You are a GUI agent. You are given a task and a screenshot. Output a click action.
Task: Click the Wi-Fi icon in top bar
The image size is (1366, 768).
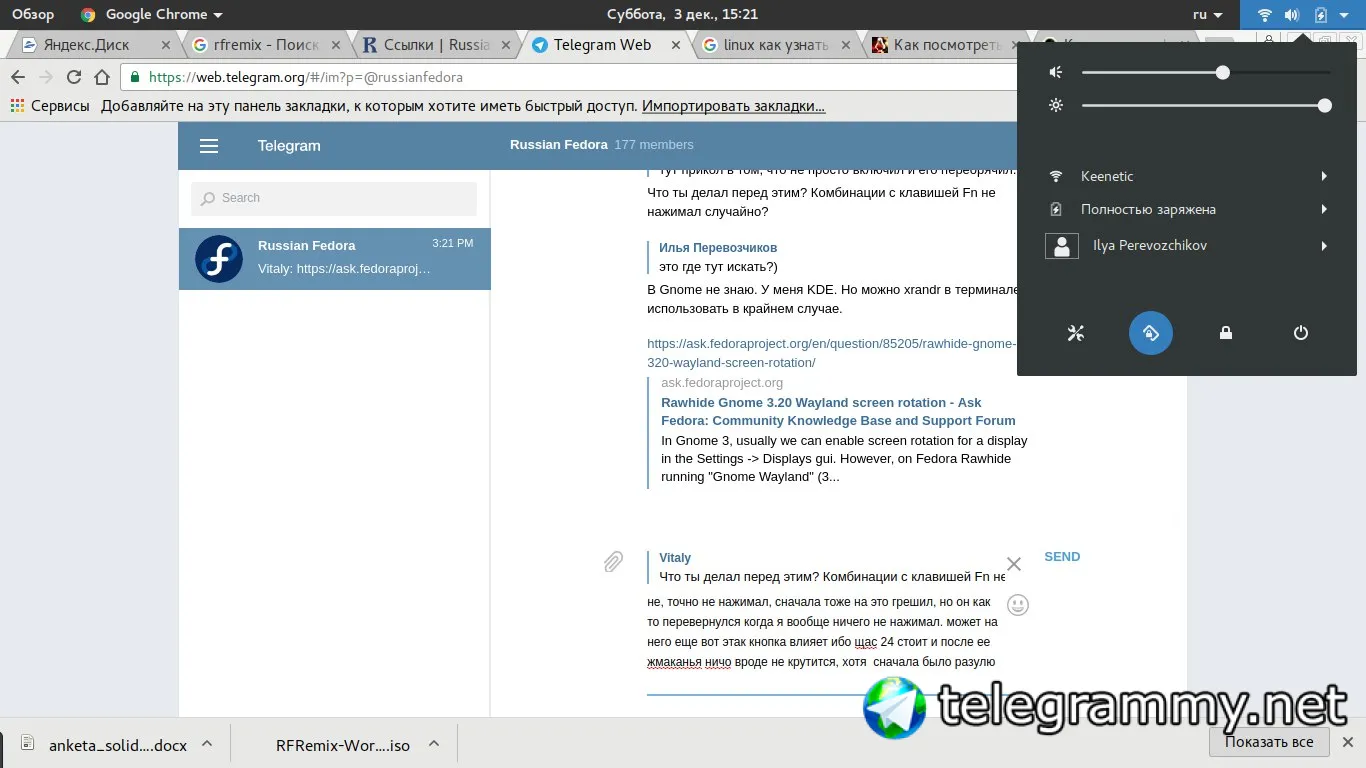[1265, 15]
